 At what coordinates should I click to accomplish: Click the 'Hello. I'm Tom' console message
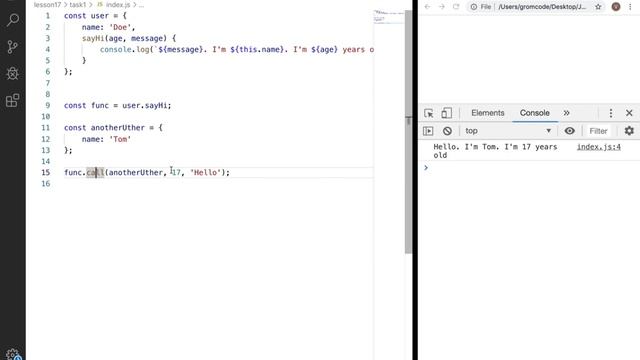[x=495, y=151]
